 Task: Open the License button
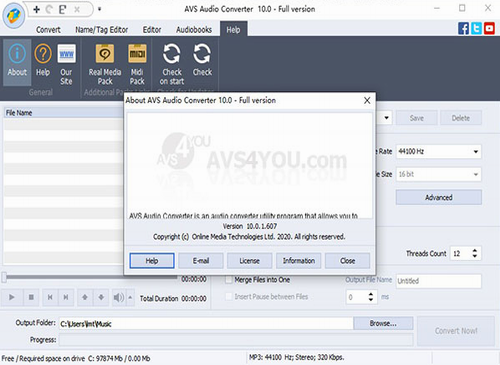pos(249,261)
